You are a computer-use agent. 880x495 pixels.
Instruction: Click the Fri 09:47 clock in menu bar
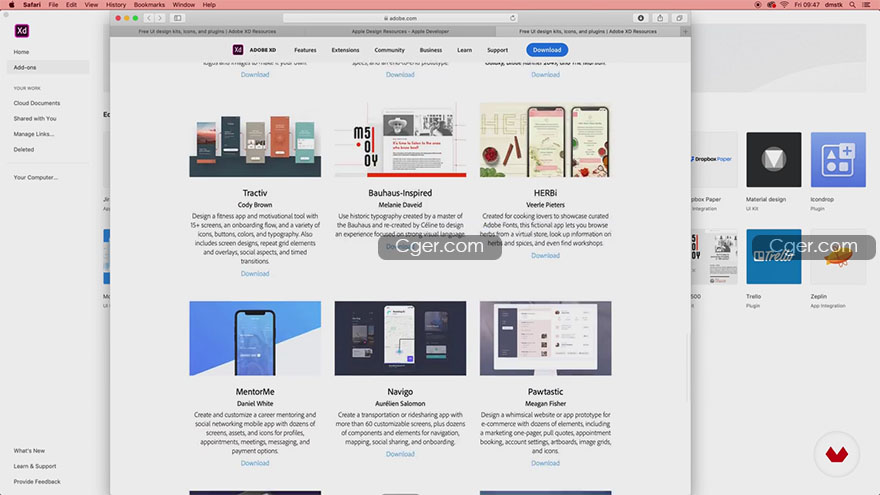807,4
